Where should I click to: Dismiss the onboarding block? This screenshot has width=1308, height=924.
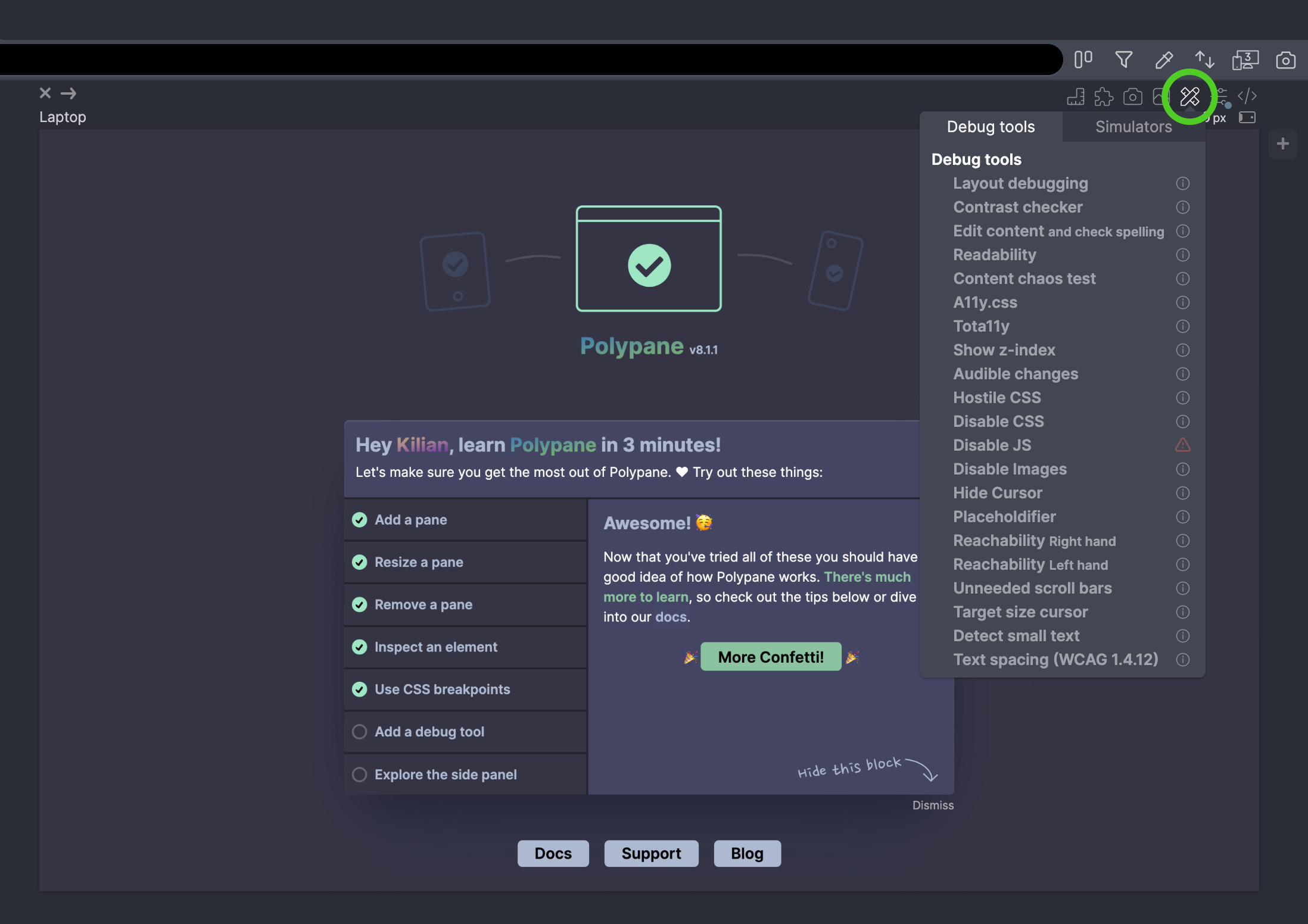[933, 805]
